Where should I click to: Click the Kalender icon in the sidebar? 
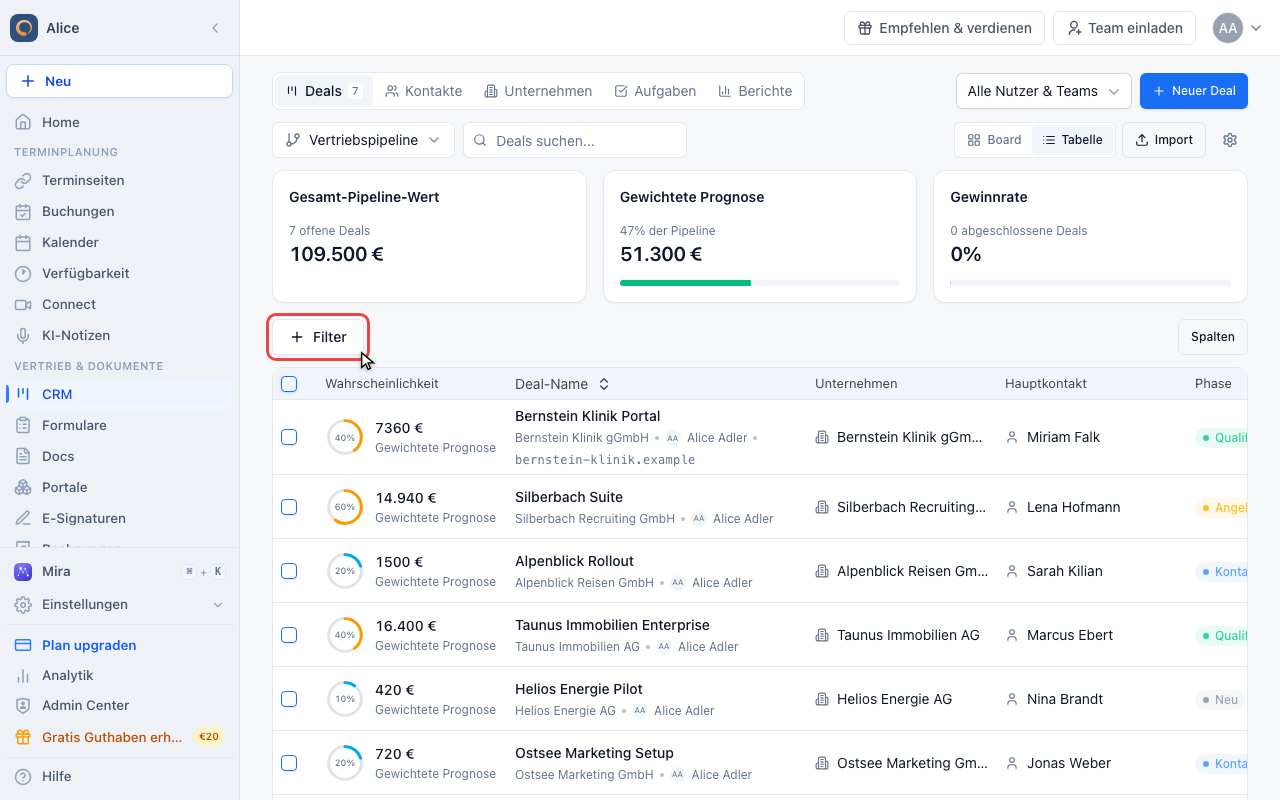[x=23, y=243]
